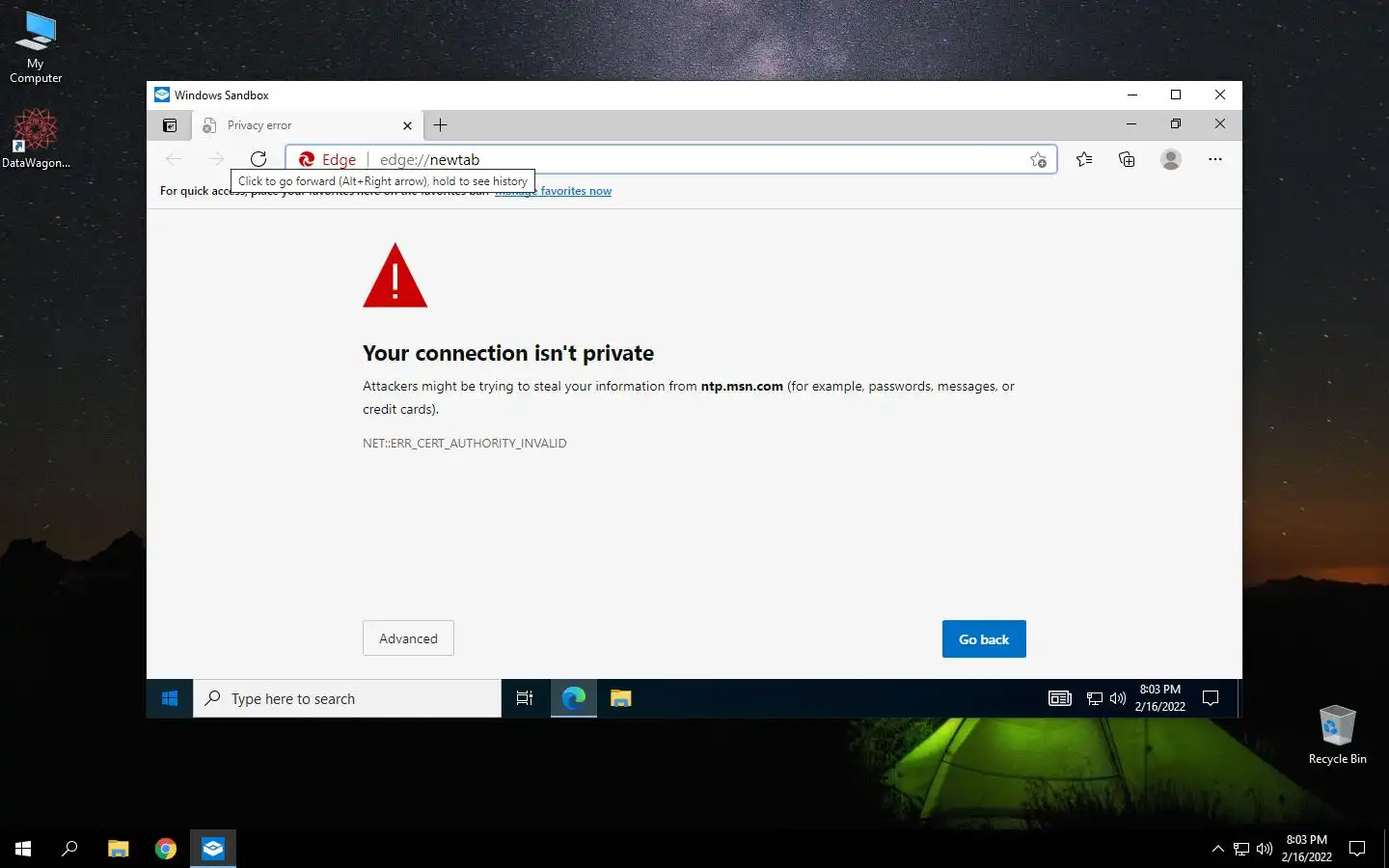This screenshot has height=868, width=1389.
Task: Minimize the Windows Sandbox window
Action: (x=1132, y=95)
